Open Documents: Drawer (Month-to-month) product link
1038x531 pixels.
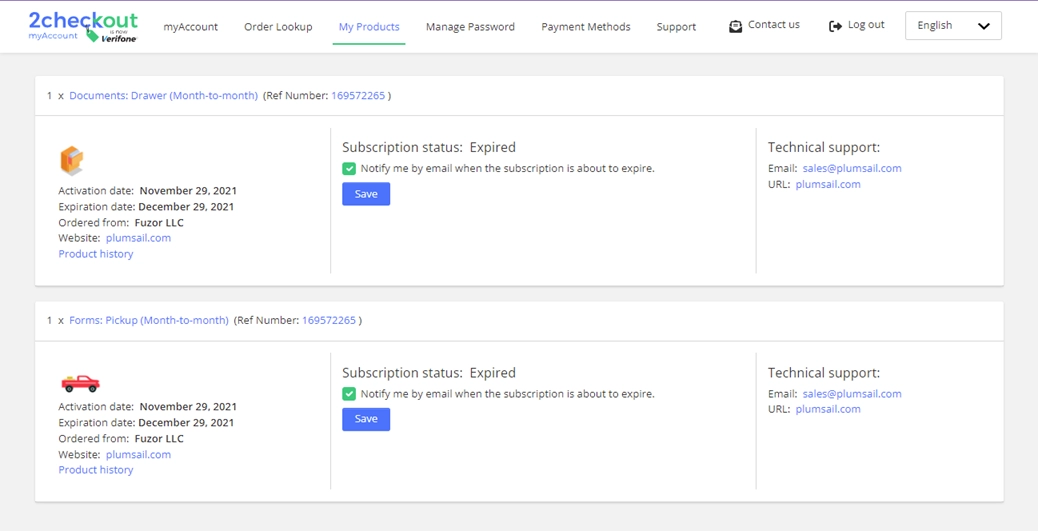click(x=164, y=95)
